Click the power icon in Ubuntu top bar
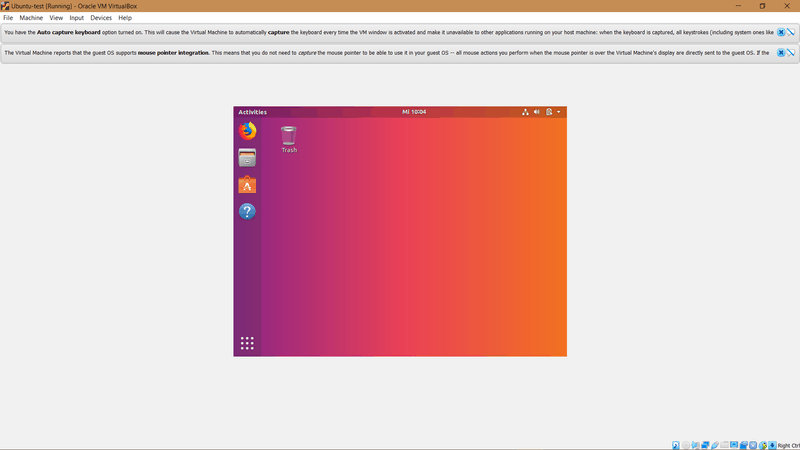This screenshot has width=800, height=450. pos(549,112)
